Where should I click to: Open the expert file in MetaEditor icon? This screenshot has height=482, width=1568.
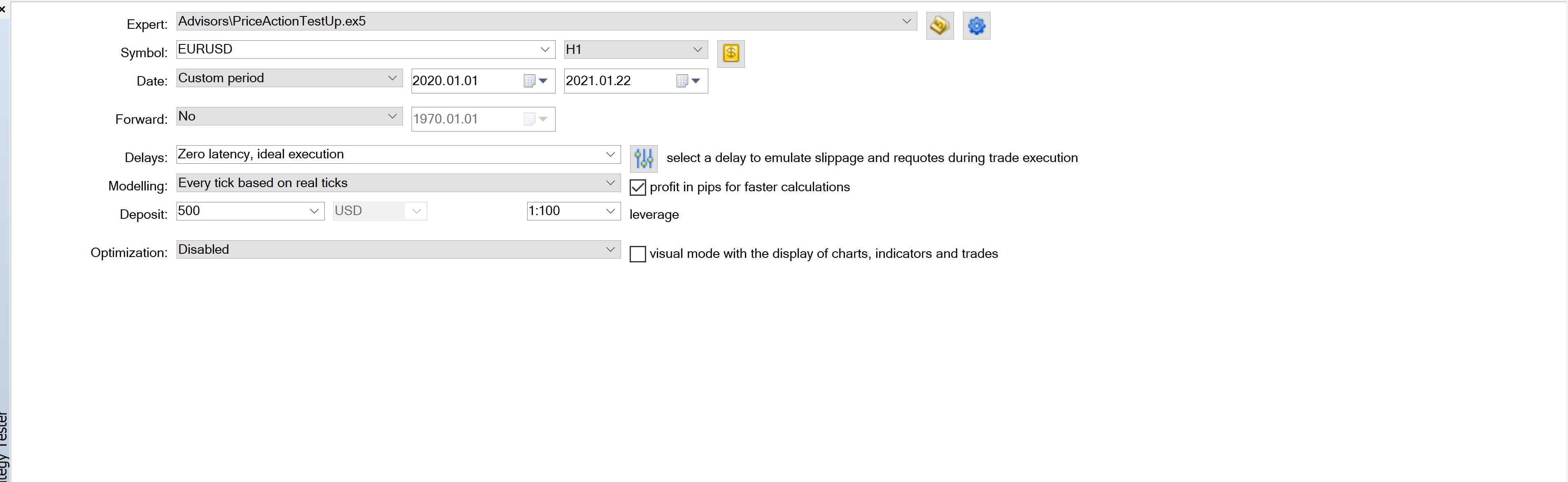pos(939,25)
